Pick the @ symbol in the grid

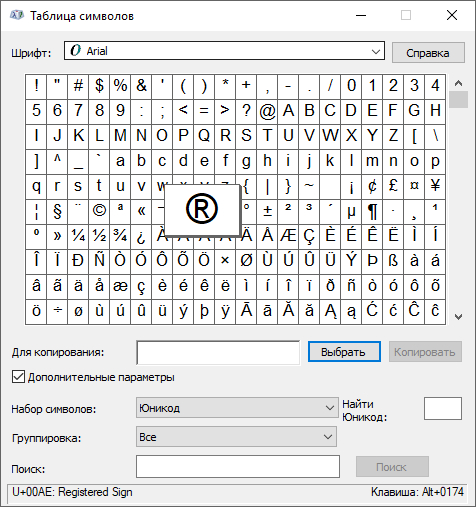point(267,111)
